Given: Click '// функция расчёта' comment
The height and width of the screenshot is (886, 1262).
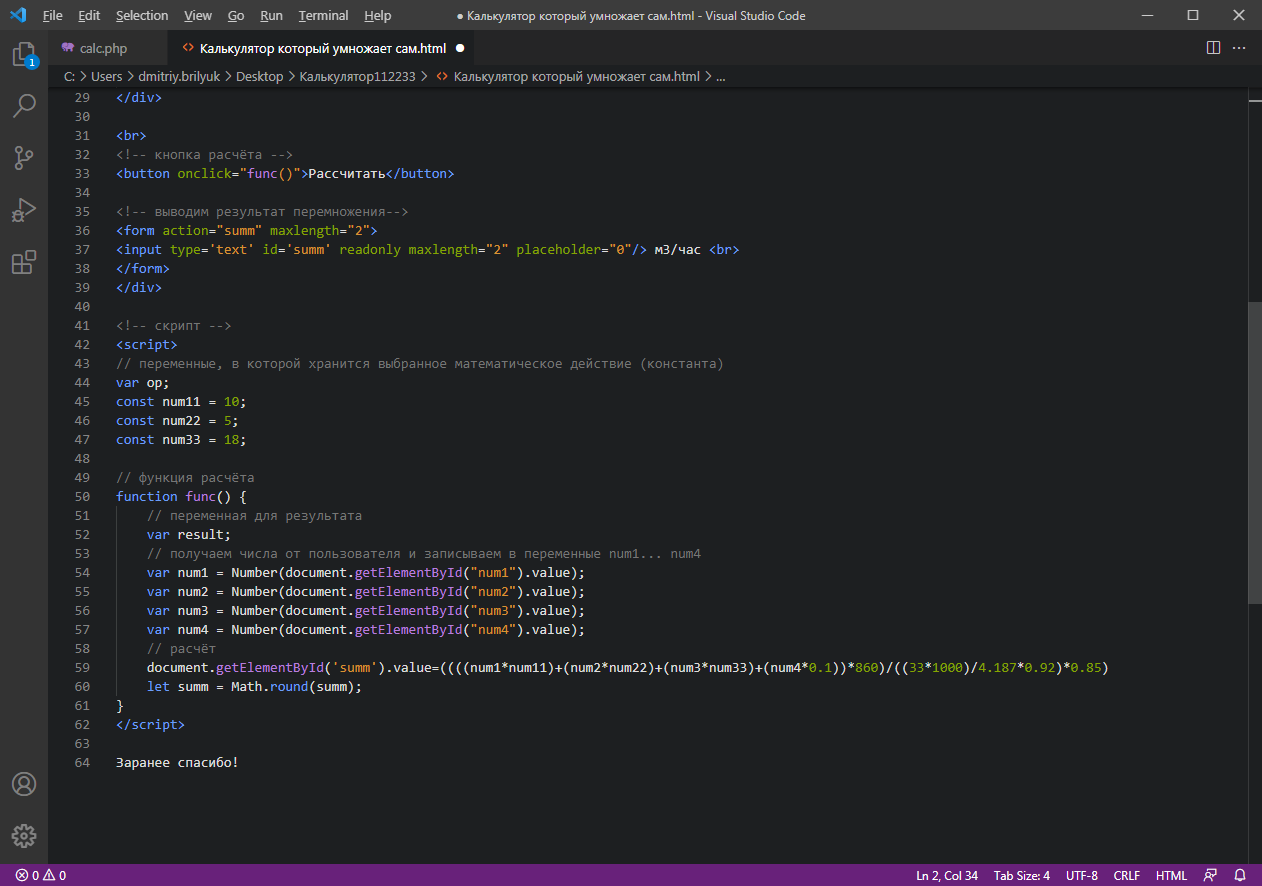Looking at the screenshot, I should click(185, 477).
